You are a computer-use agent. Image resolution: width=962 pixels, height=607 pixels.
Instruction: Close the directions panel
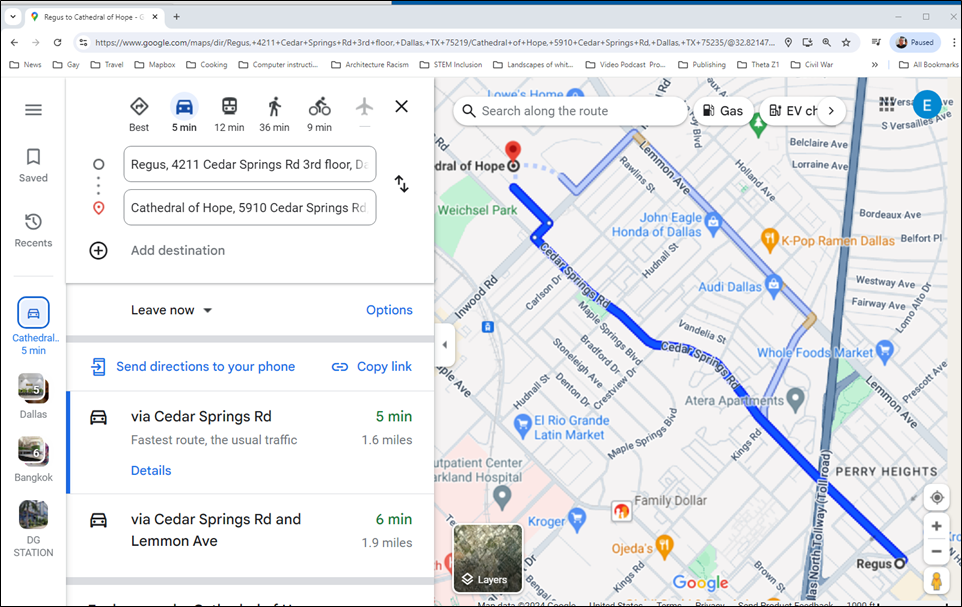point(401,107)
